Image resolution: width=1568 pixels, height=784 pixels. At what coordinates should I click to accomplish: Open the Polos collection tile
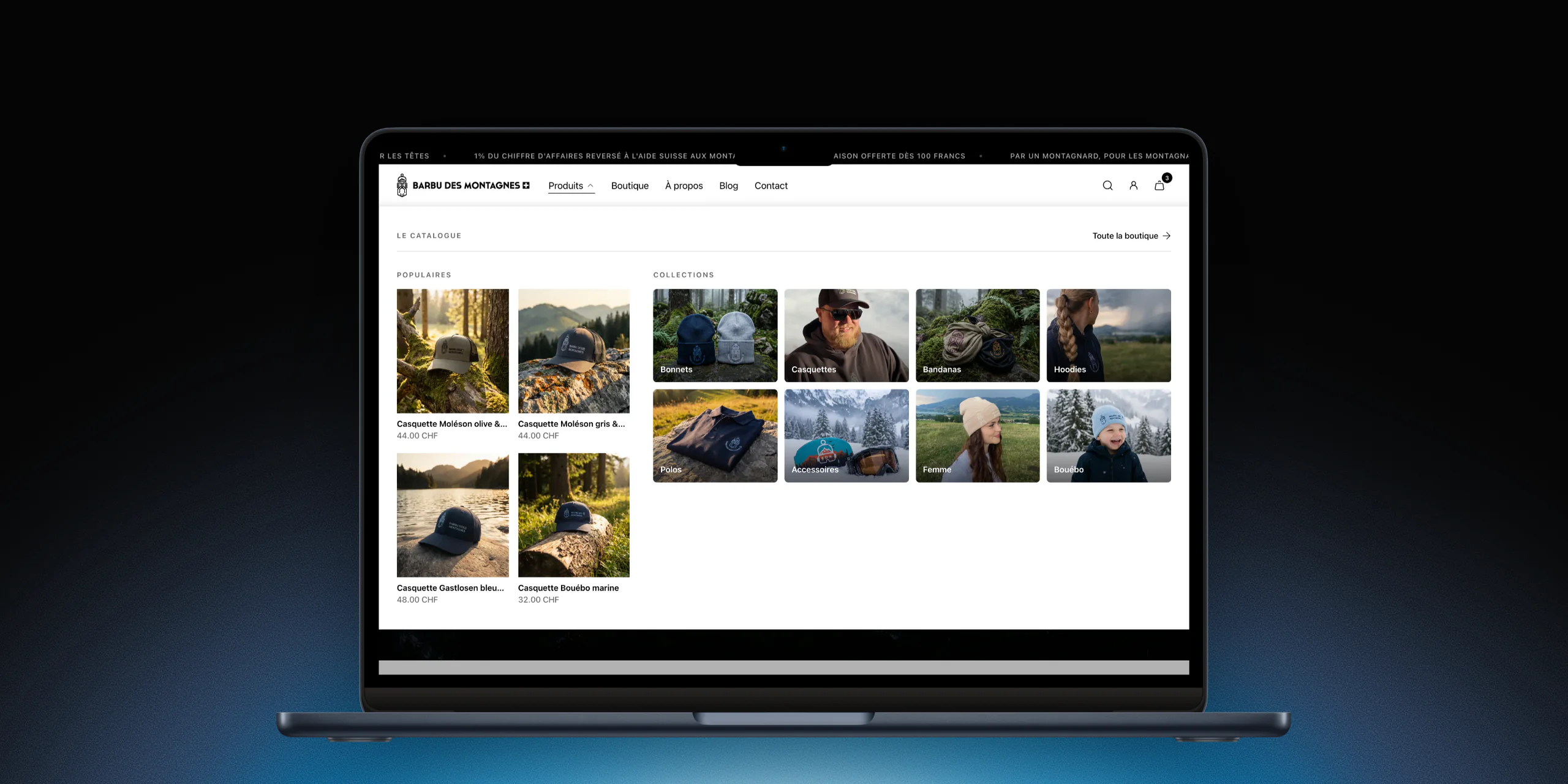point(715,435)
